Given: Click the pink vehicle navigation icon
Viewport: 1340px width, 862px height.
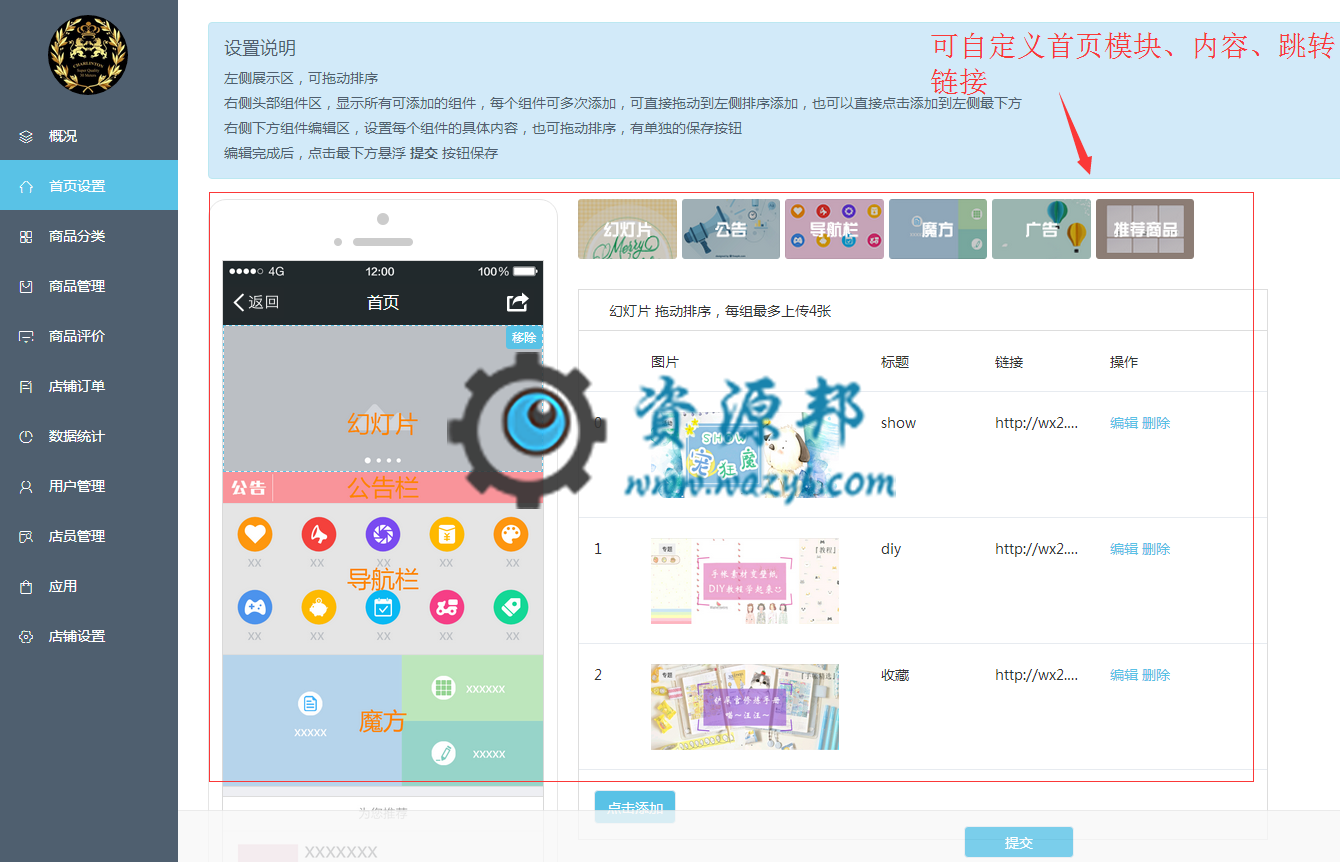Looking at the screenshot, I should point(447,607).
